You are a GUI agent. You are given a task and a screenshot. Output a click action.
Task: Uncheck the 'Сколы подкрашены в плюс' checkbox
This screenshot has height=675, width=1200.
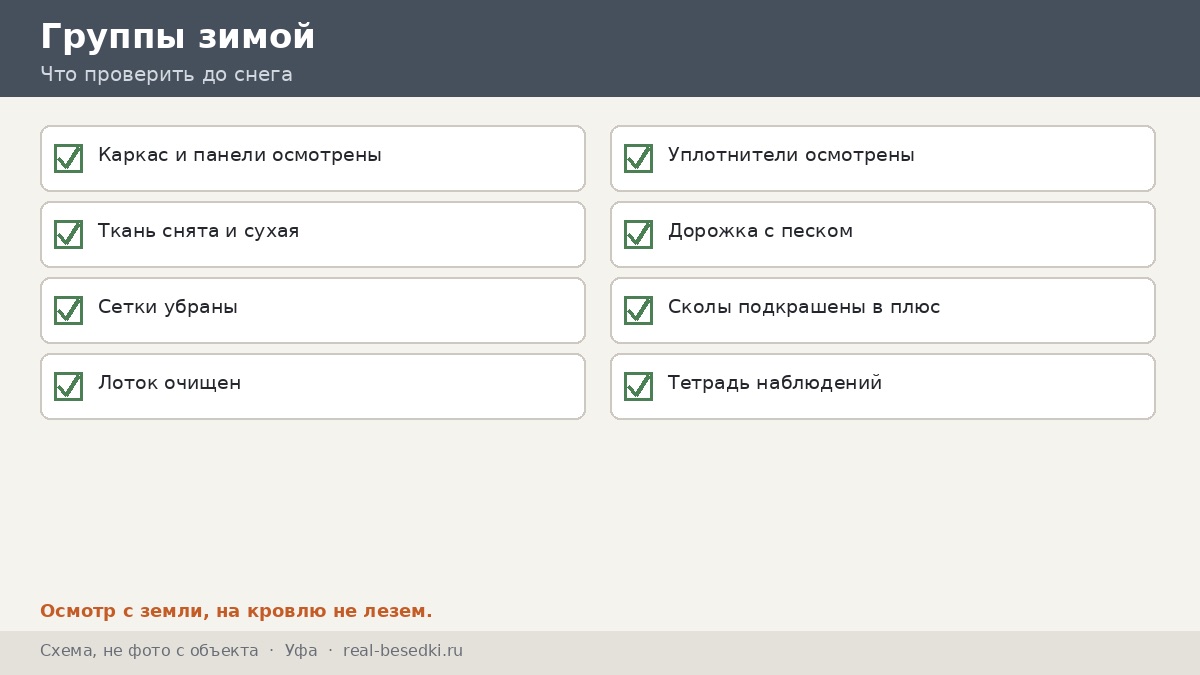pos(638,310)
